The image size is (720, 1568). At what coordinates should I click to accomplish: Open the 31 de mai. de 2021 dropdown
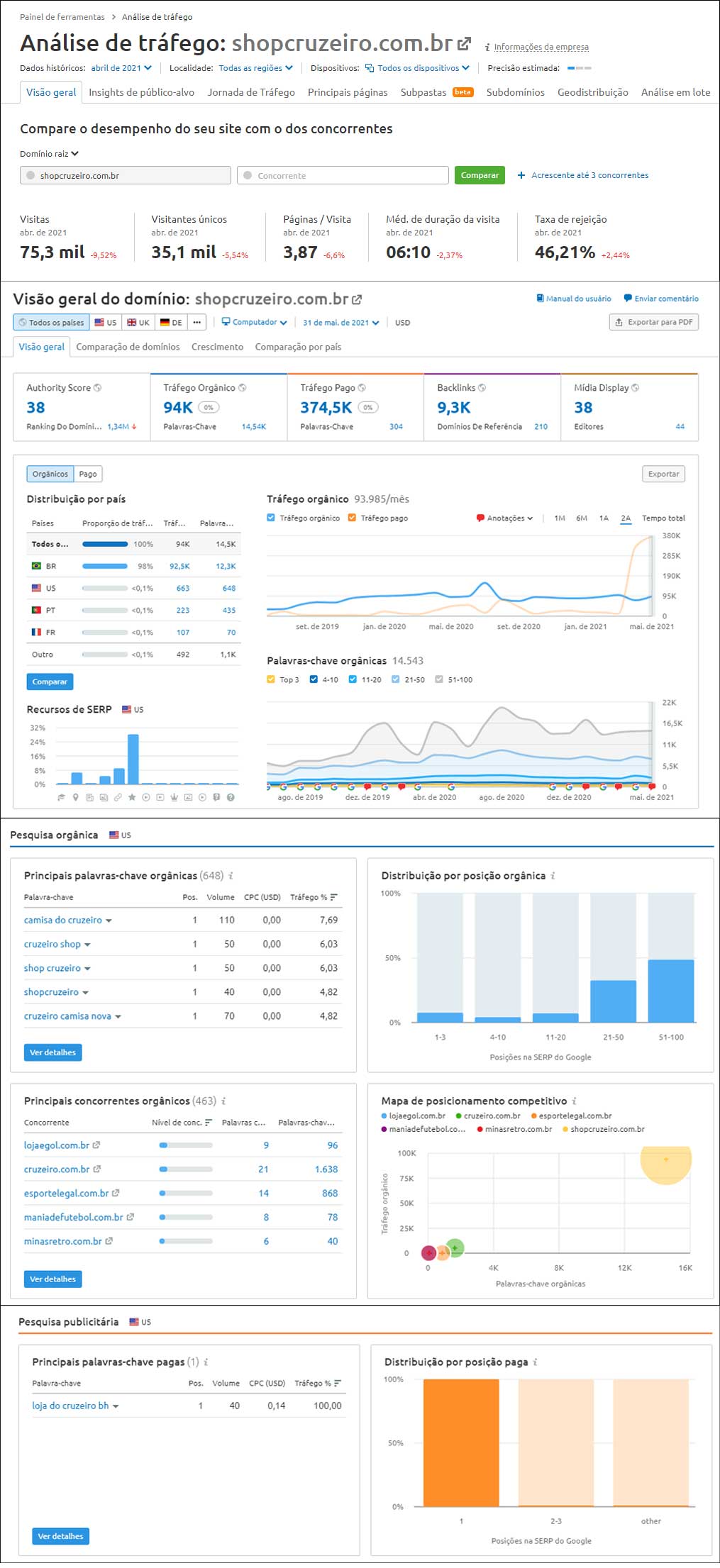(341, 323)
